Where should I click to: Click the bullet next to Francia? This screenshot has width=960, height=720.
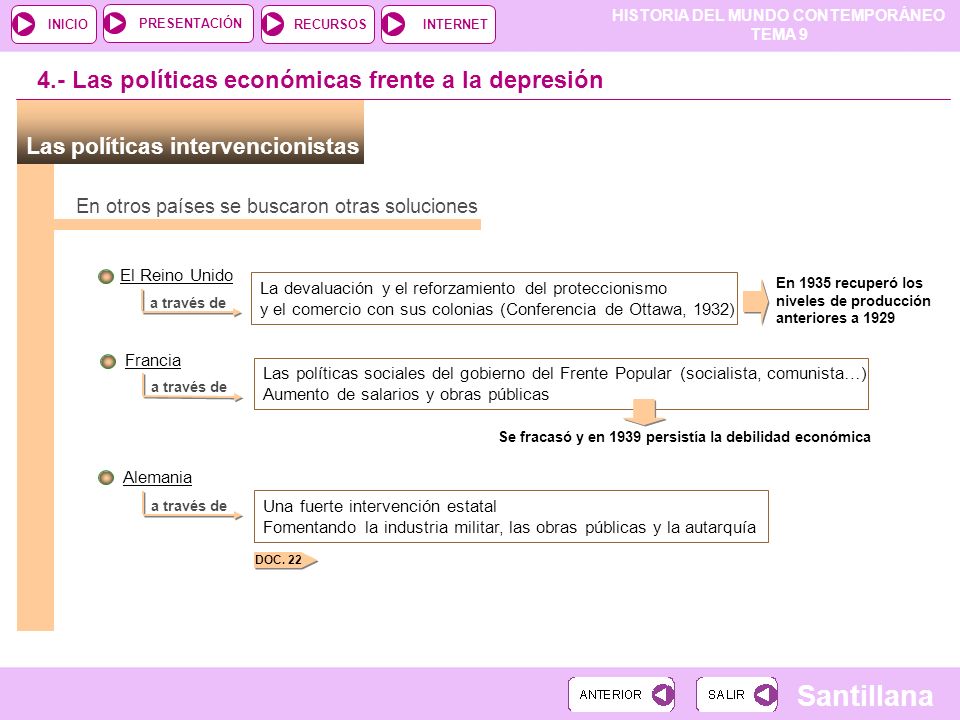click(x=108, y=361)
